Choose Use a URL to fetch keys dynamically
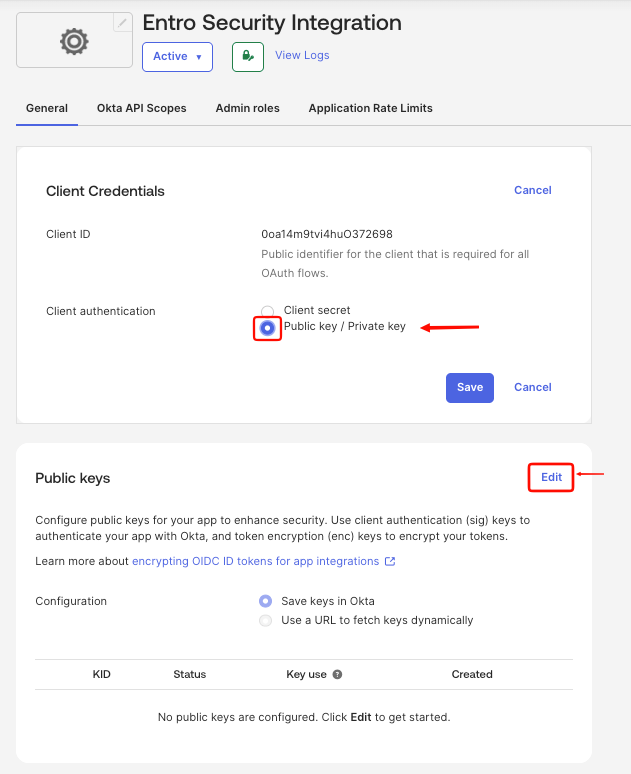Screen dimensions: 631x774 [x=266, y=620]
